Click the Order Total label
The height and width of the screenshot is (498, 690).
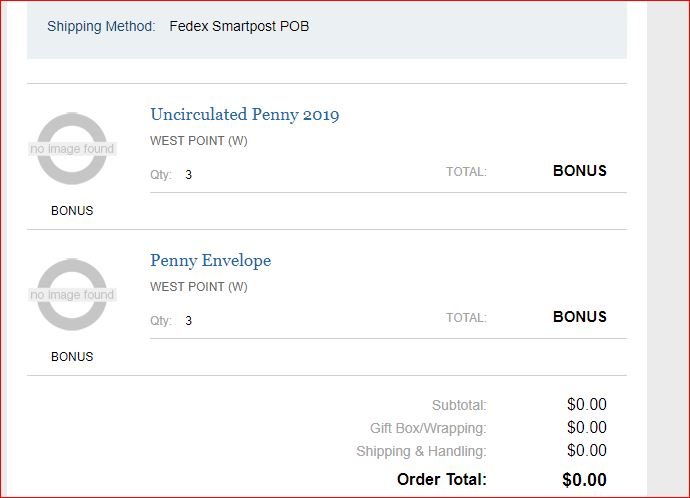pos(441,480)
